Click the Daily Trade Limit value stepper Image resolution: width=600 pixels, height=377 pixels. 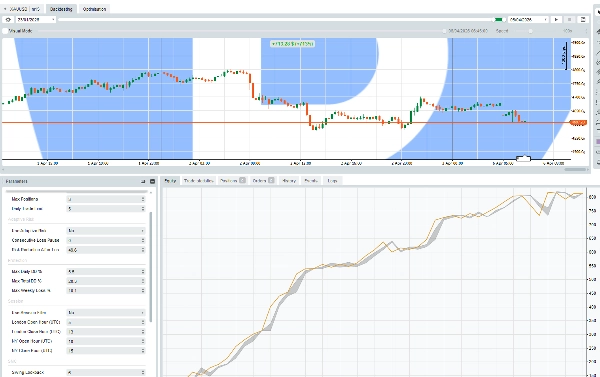click(x=143, y=209)
